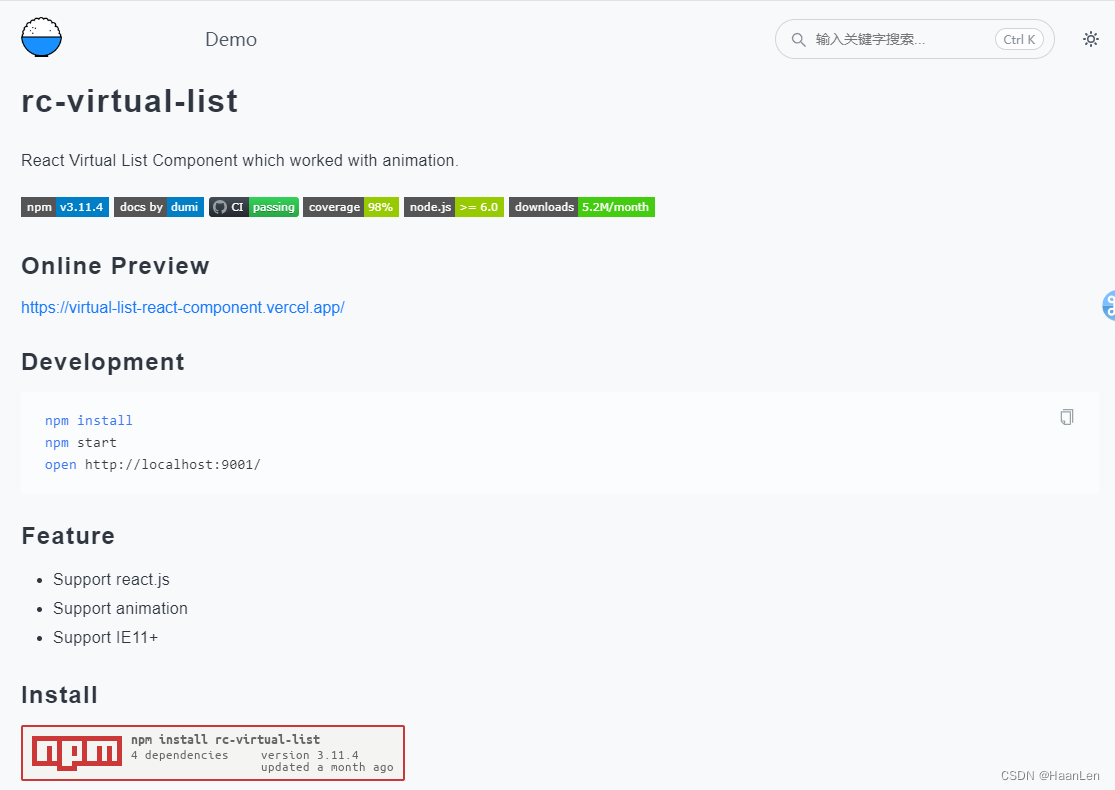Click the 'Support IE11+' list item

(105, 638)
